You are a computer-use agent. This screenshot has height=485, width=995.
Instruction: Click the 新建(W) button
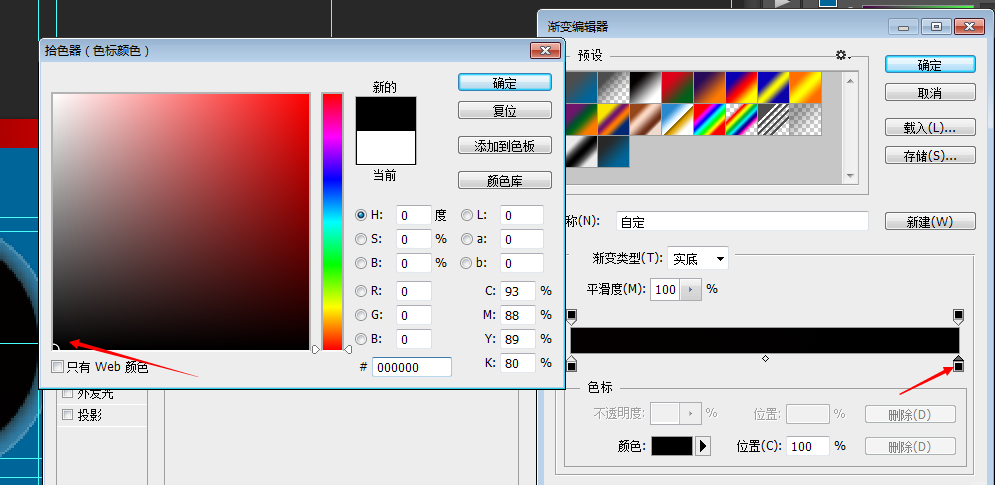tap(930, 222)
